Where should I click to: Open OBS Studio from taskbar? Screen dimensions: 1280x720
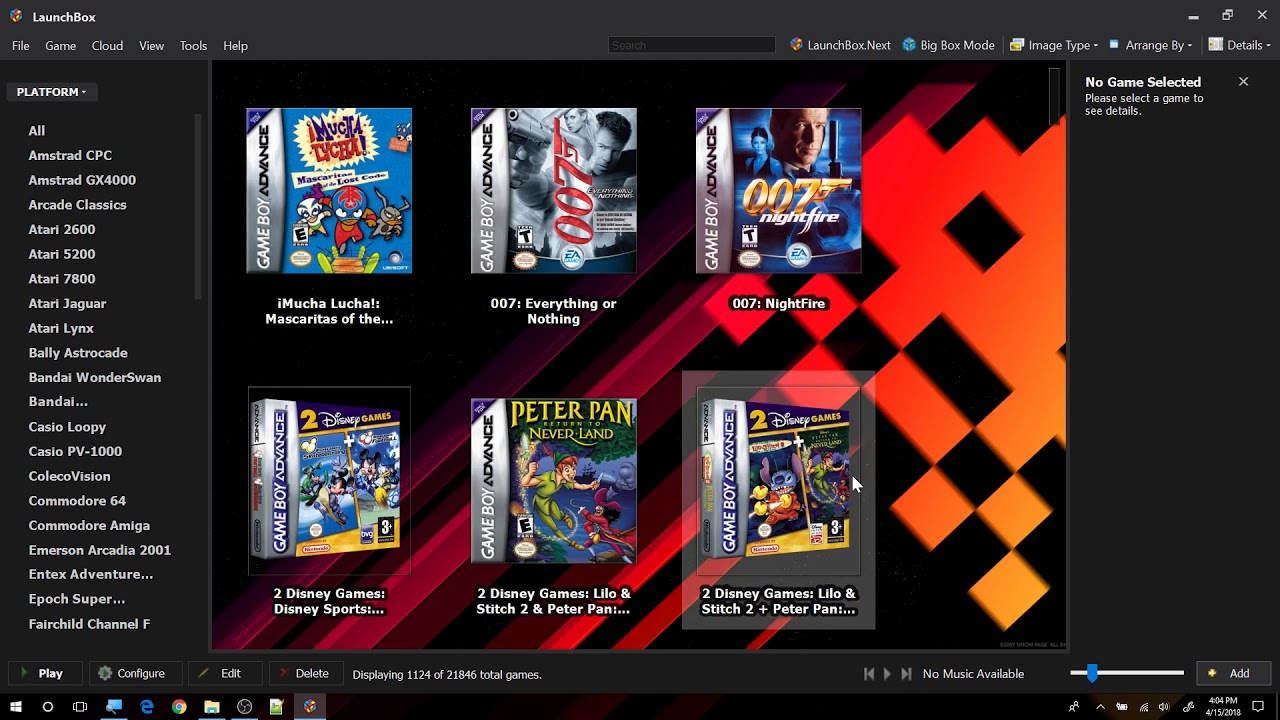[x=244, y=706]
